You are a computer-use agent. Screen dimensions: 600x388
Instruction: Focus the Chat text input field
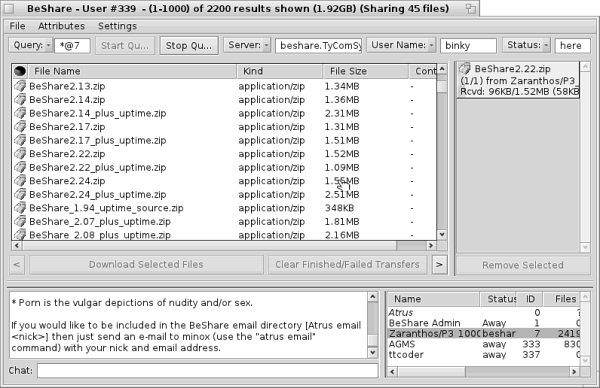207,370
